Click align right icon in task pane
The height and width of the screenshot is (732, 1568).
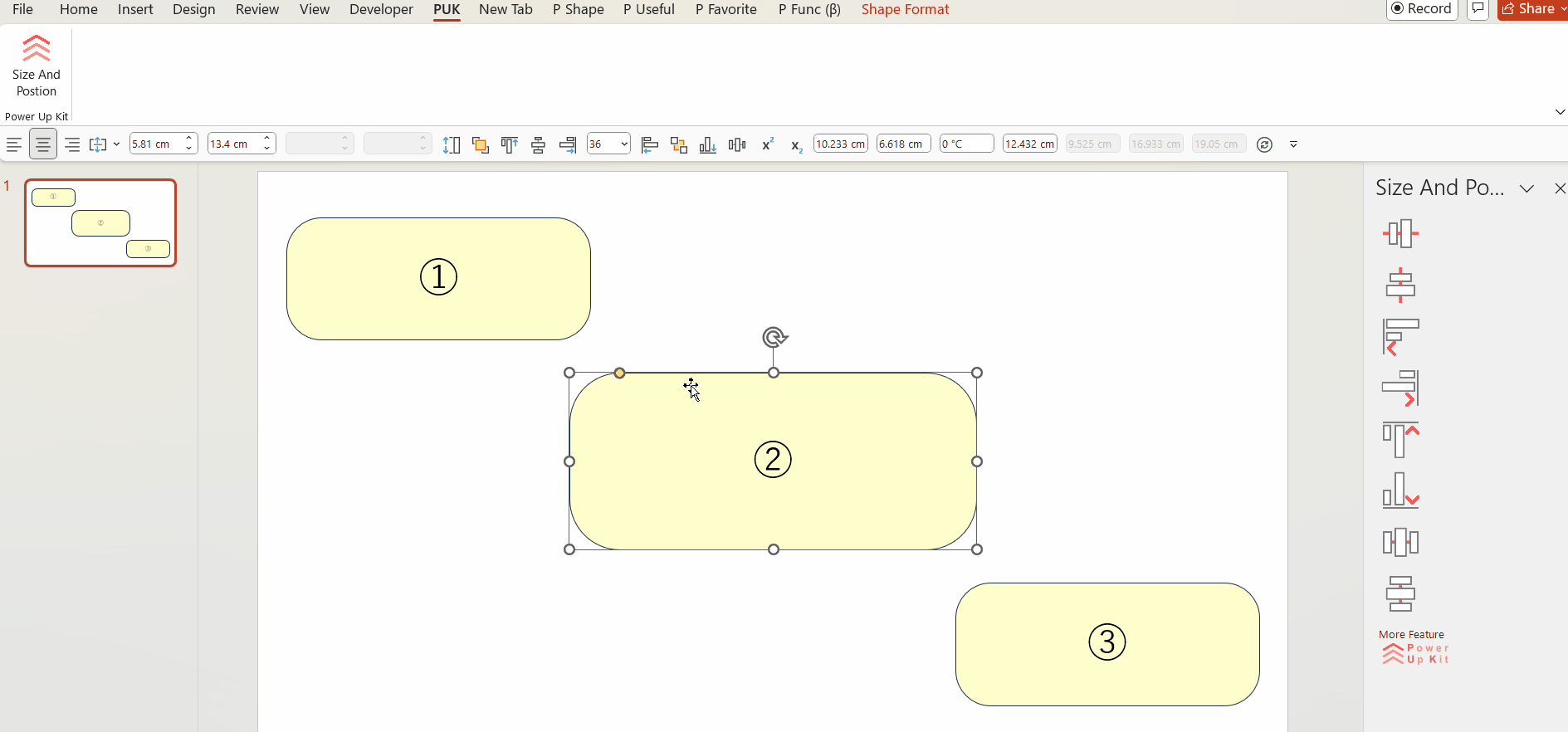click(x=1400, y=388)
